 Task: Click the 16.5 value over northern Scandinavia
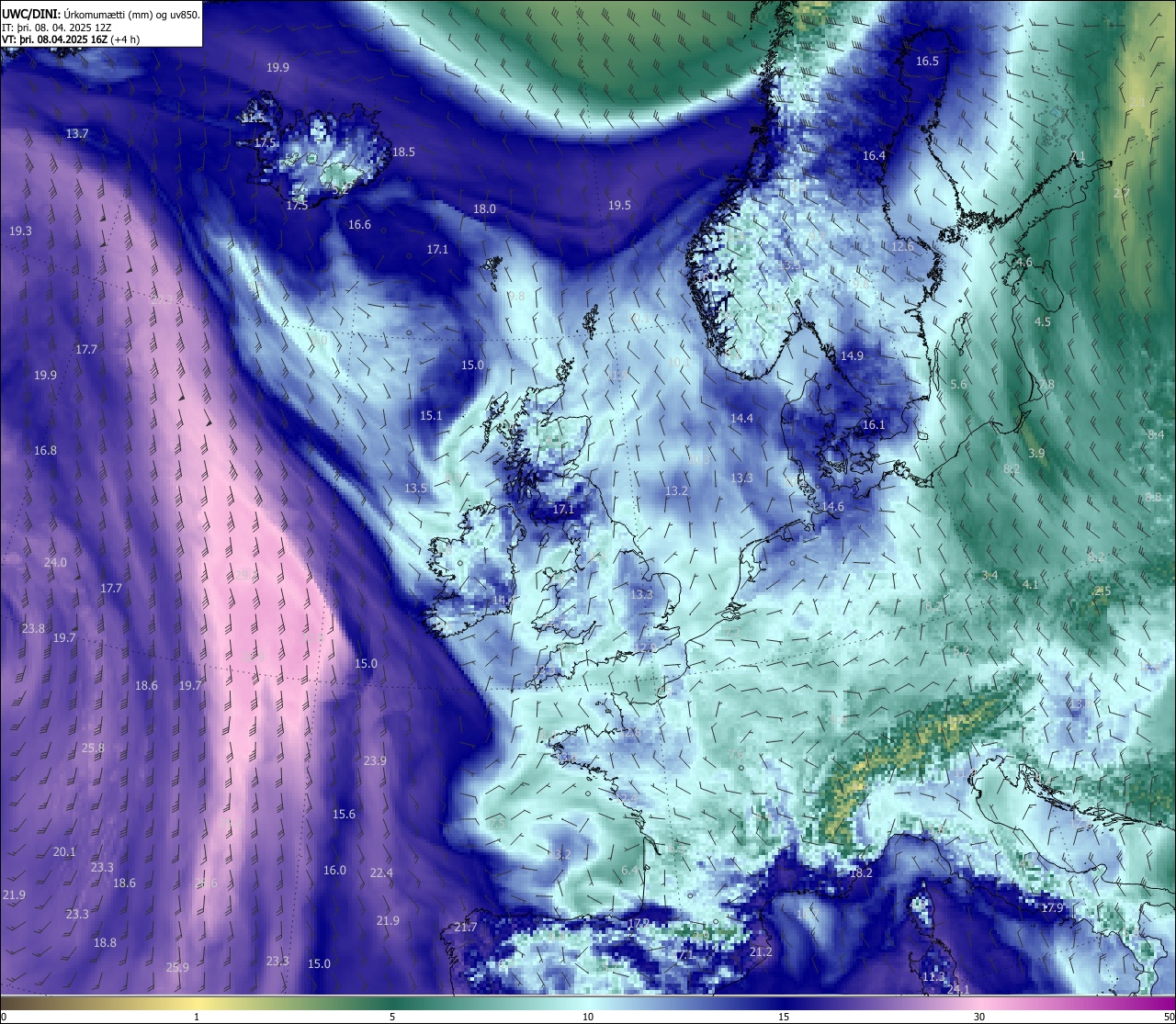pos(928,61)
